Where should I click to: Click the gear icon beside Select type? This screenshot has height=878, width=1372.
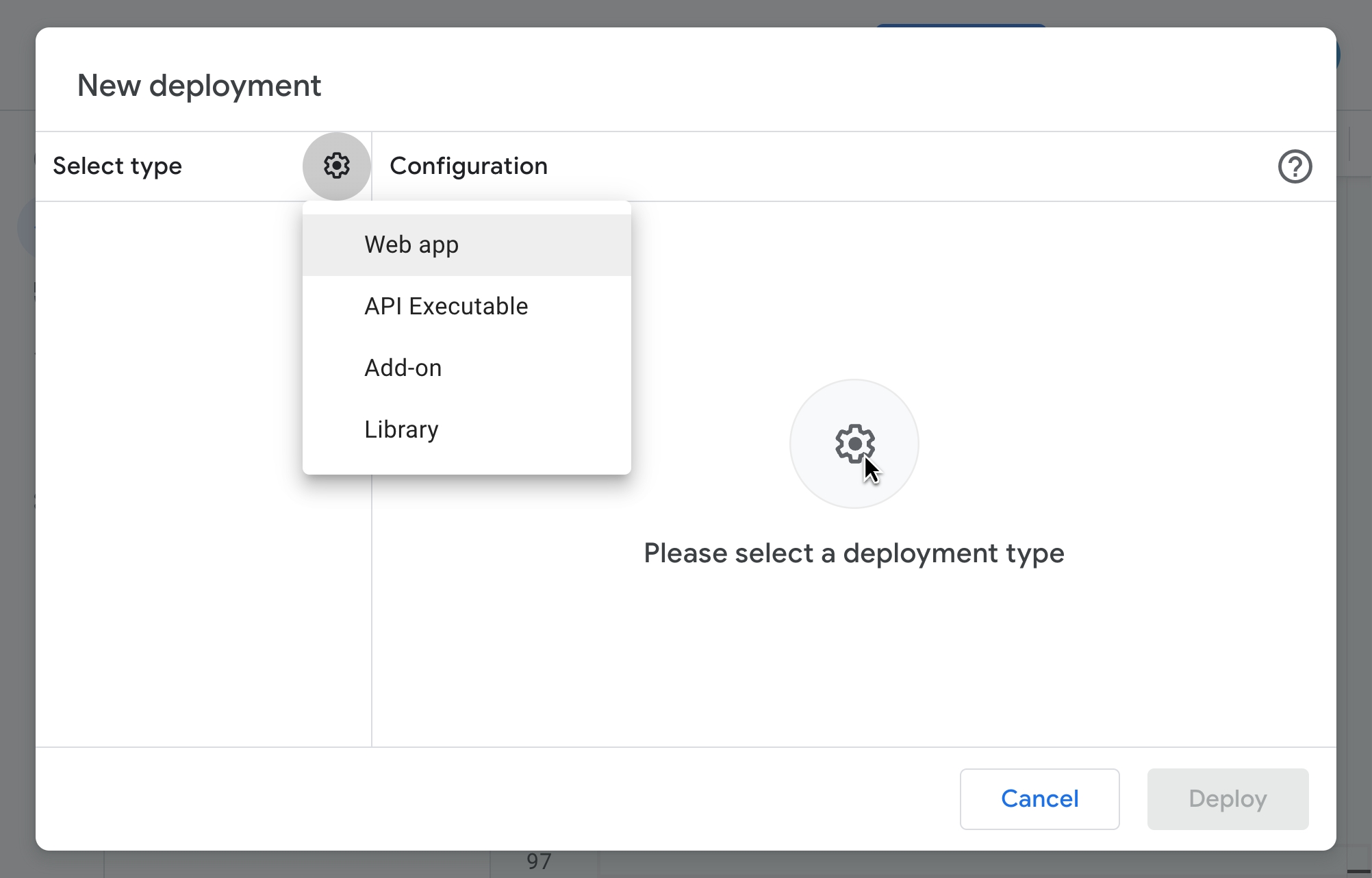coord(336,166)
